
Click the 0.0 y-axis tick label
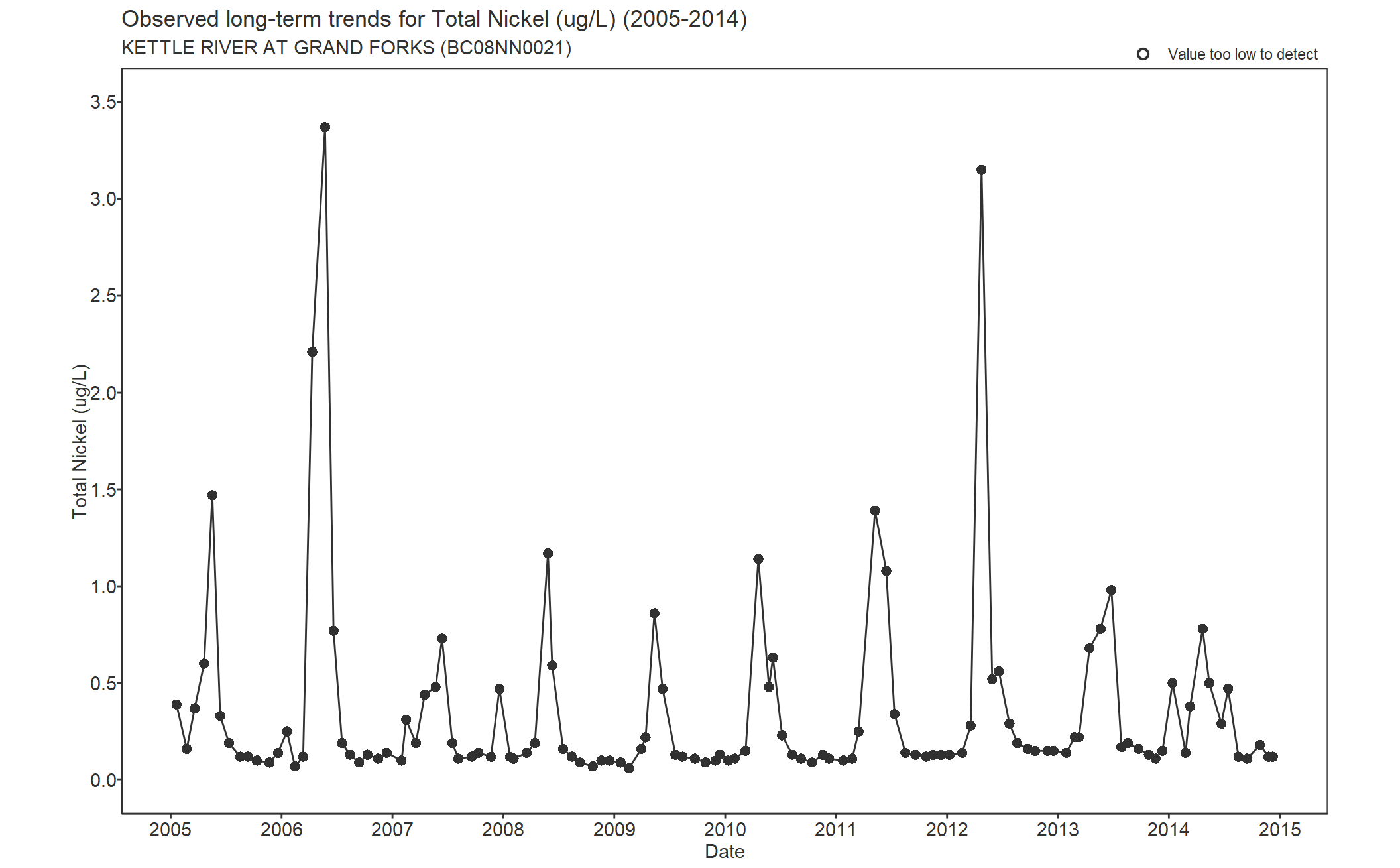103,780
